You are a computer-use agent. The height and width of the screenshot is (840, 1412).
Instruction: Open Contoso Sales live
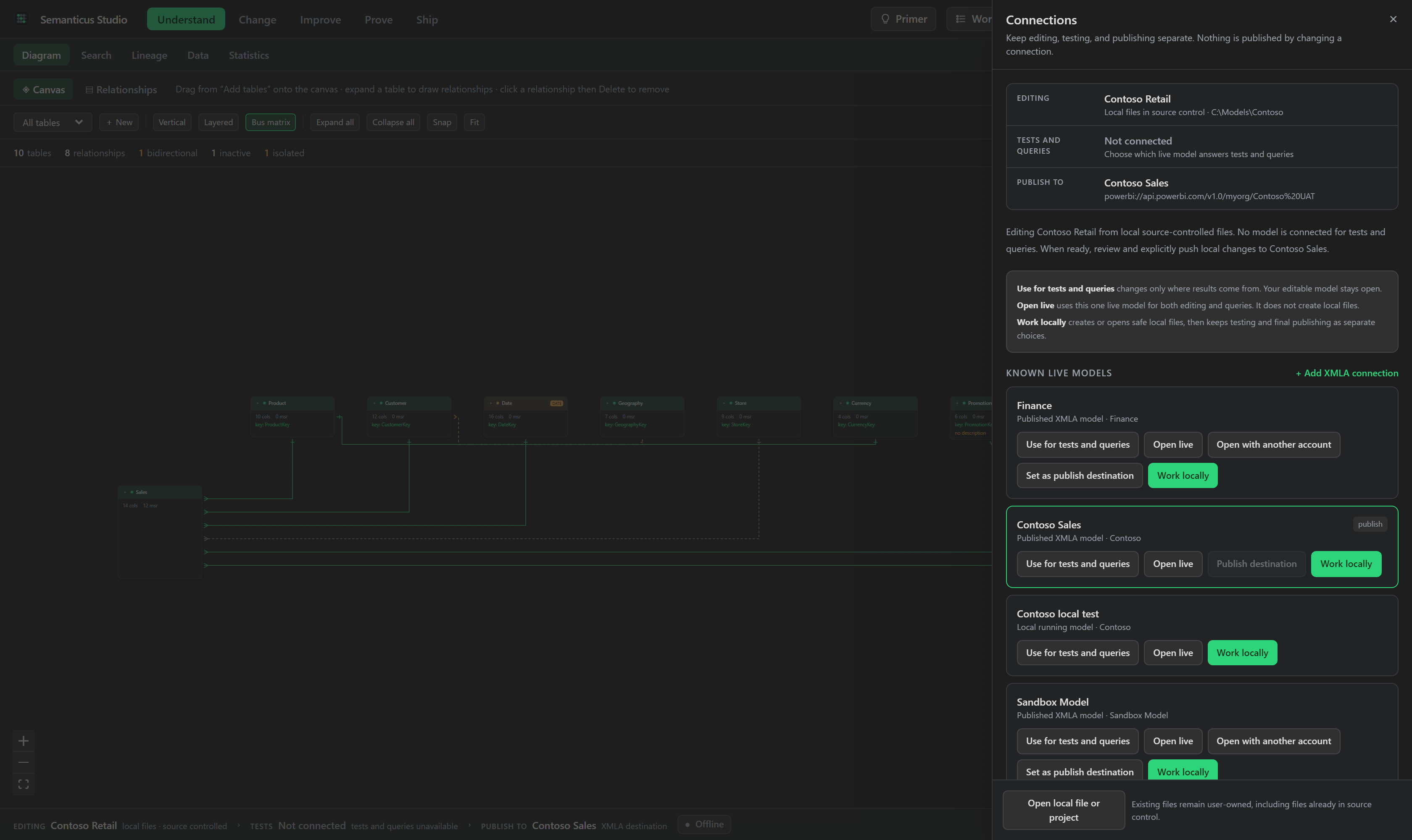[x=1173, y=564]
